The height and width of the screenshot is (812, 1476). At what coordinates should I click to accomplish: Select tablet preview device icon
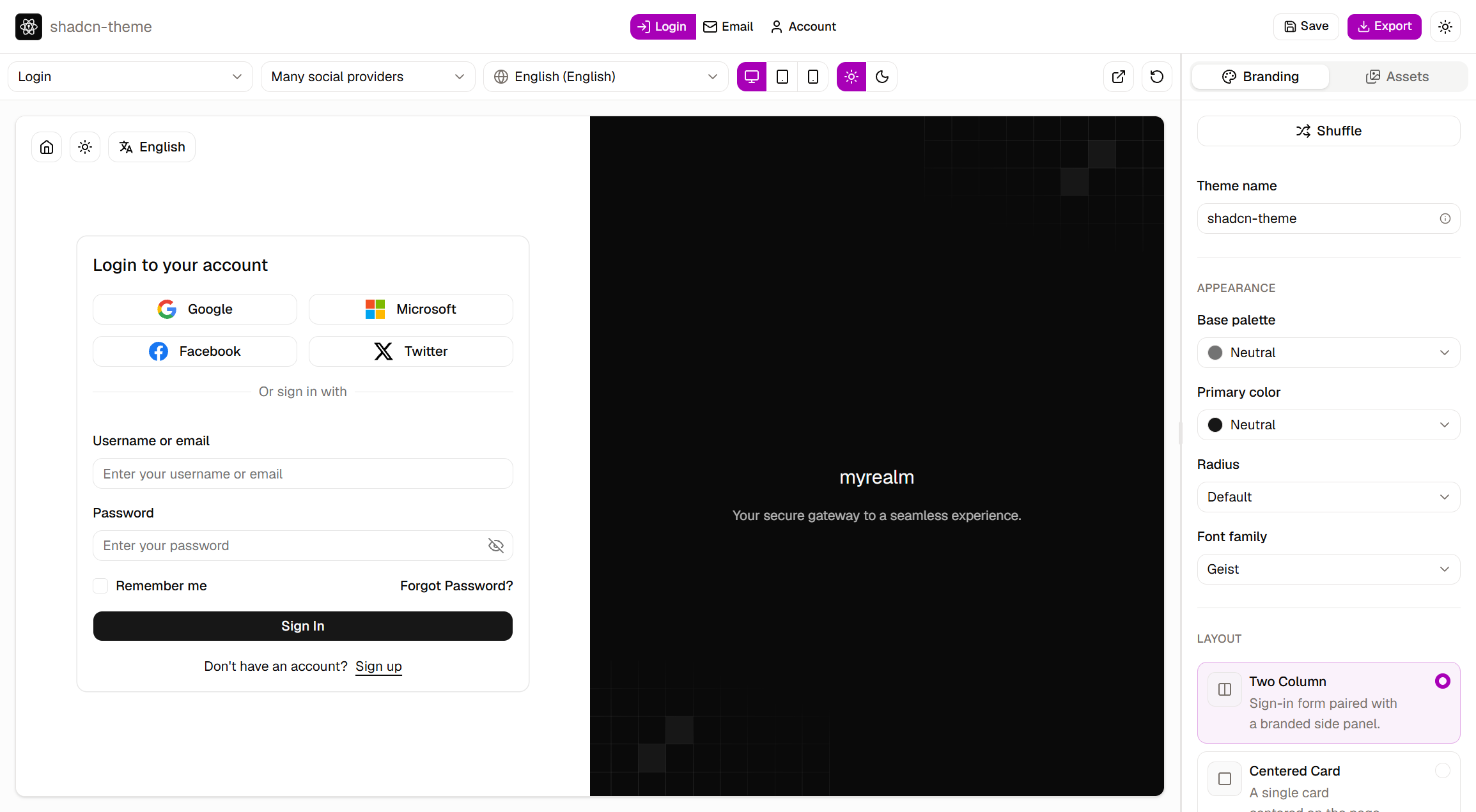tap(782, 77)
